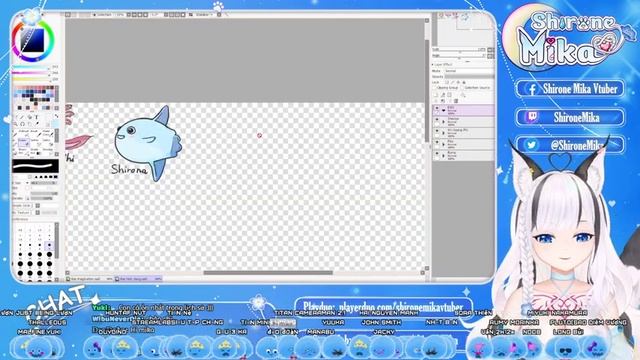The width and height of the screenshot is (640, 360).
Task: Collapse the selected top layer folder arrow
Action: (443, 110)
